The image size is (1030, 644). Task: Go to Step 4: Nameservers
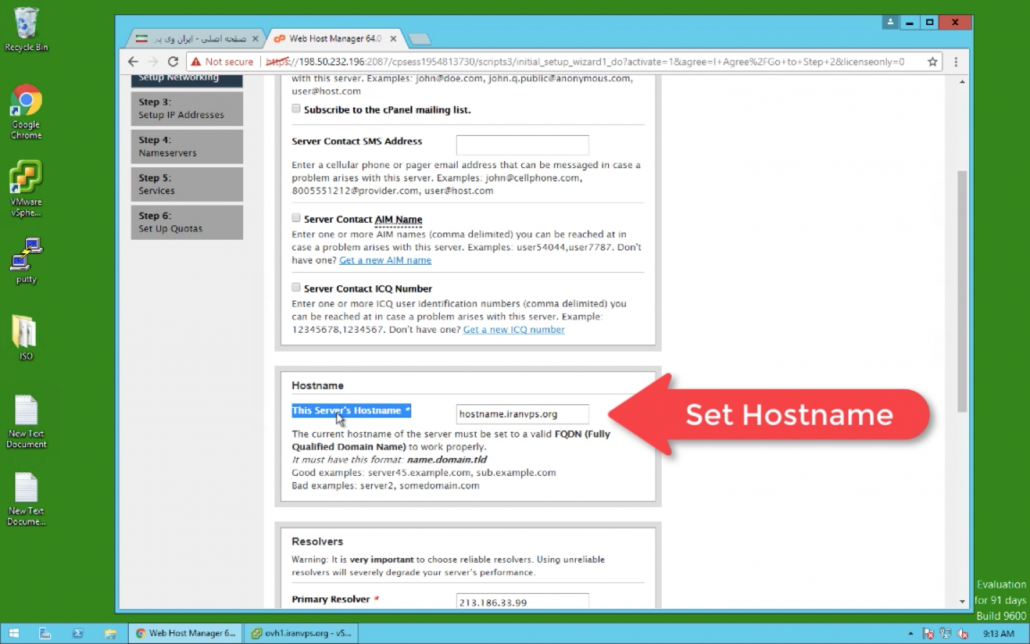tap(186, 147)
